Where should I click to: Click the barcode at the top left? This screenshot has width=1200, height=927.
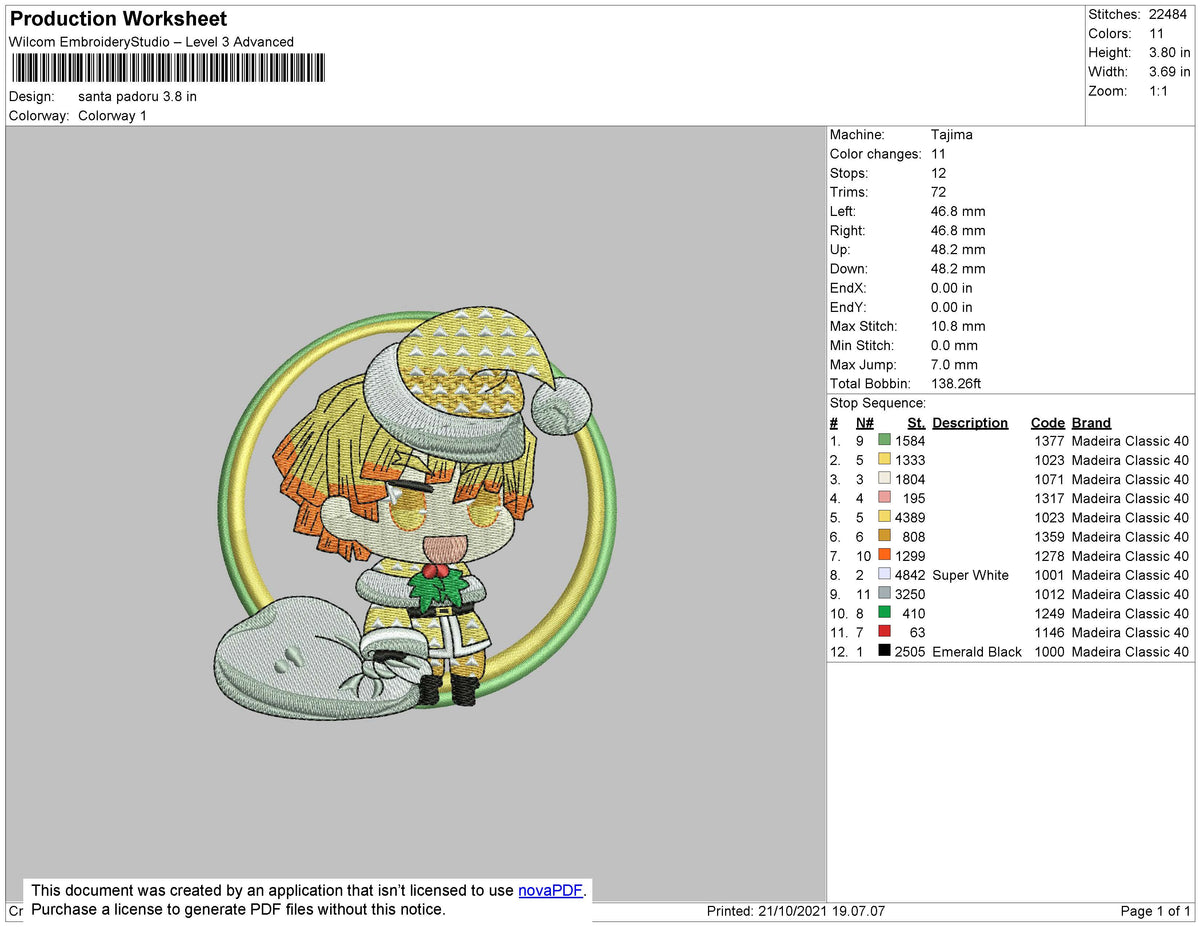tap(167, 69)
